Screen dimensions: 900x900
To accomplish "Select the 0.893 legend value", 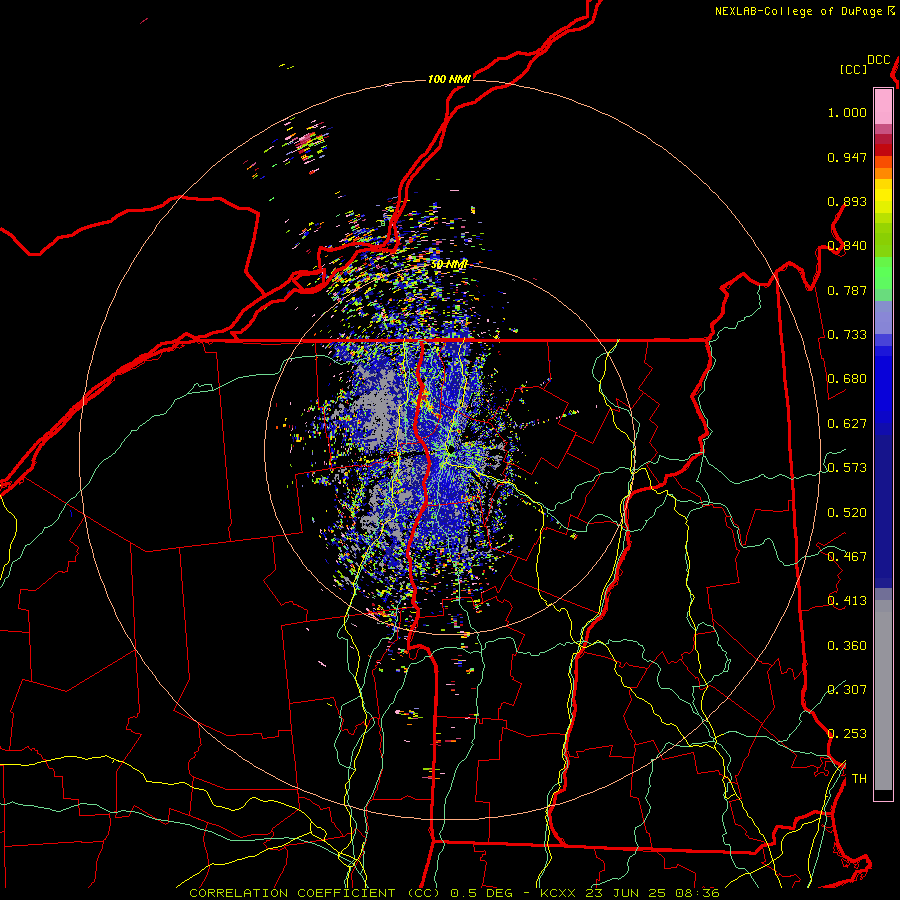I will (x=847, y=201).
